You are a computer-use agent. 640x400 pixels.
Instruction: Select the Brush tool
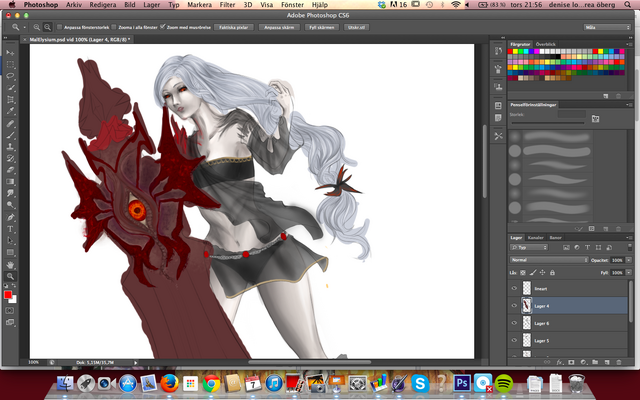pyautogui.click(x=10, y=135)
